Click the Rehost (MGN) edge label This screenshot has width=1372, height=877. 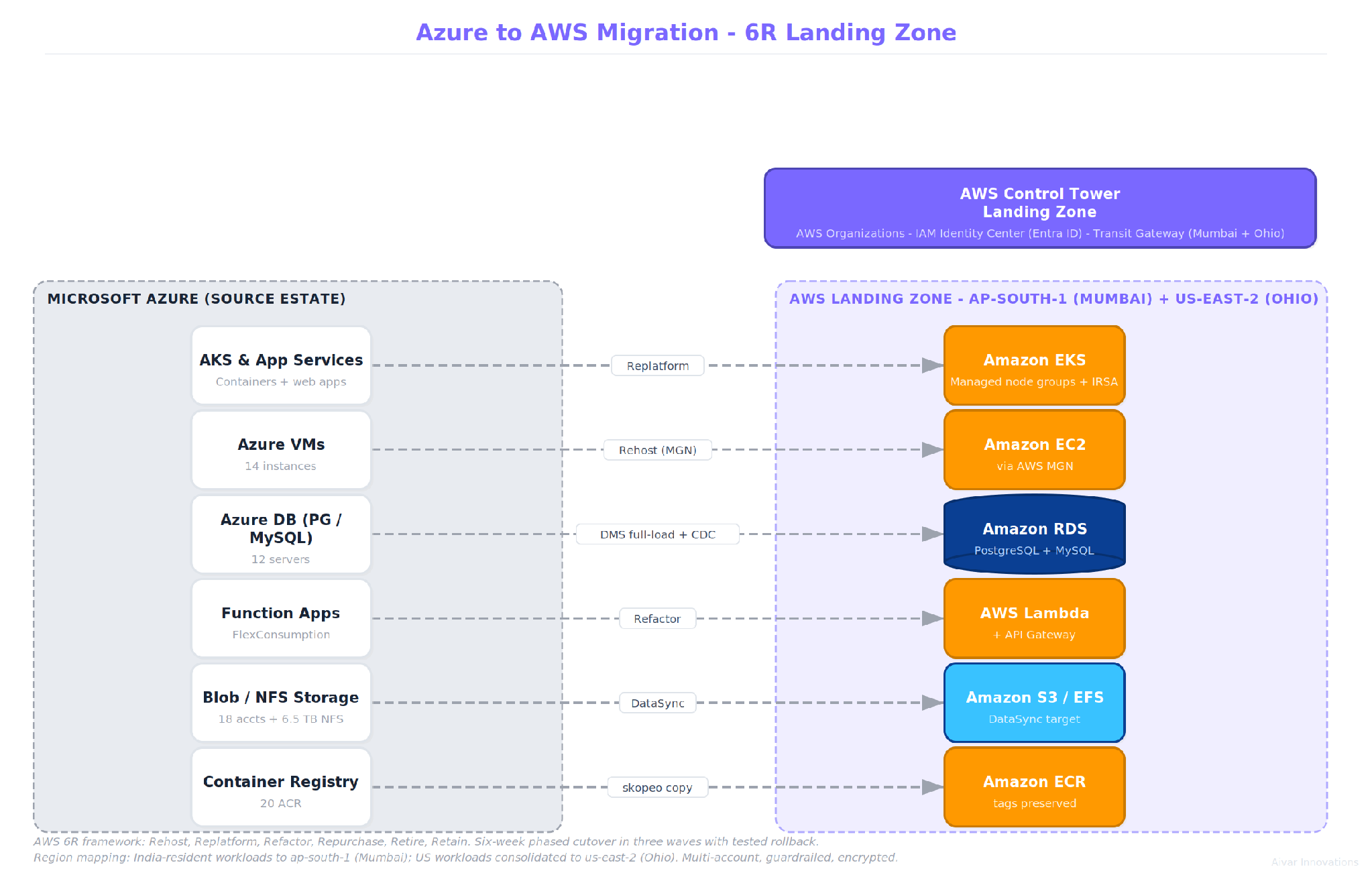(658, 450)
